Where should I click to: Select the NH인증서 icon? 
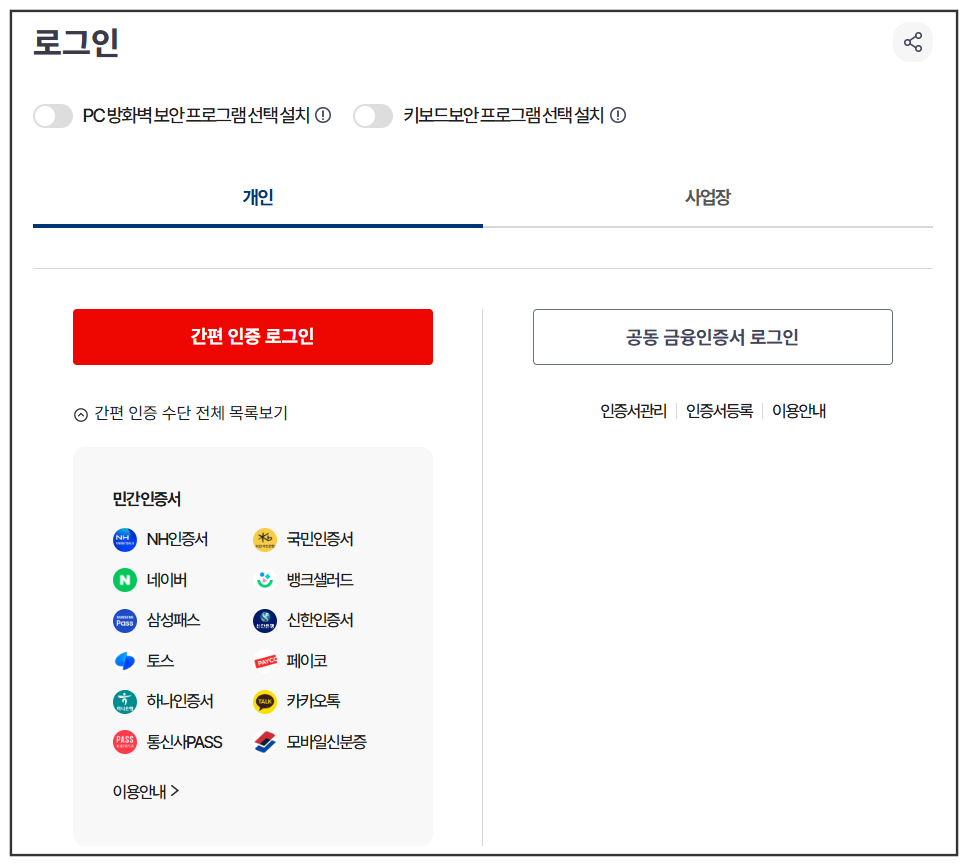click(125, 539)
